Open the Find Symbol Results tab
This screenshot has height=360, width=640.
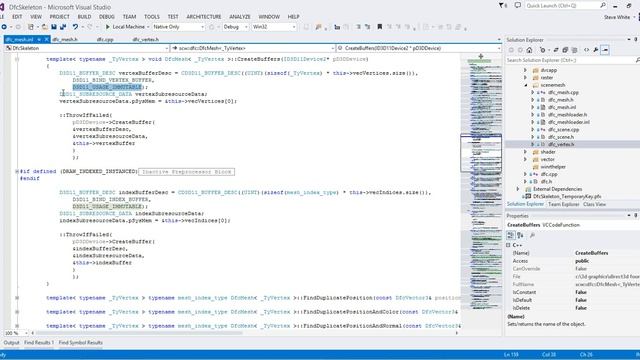(80, 343)
